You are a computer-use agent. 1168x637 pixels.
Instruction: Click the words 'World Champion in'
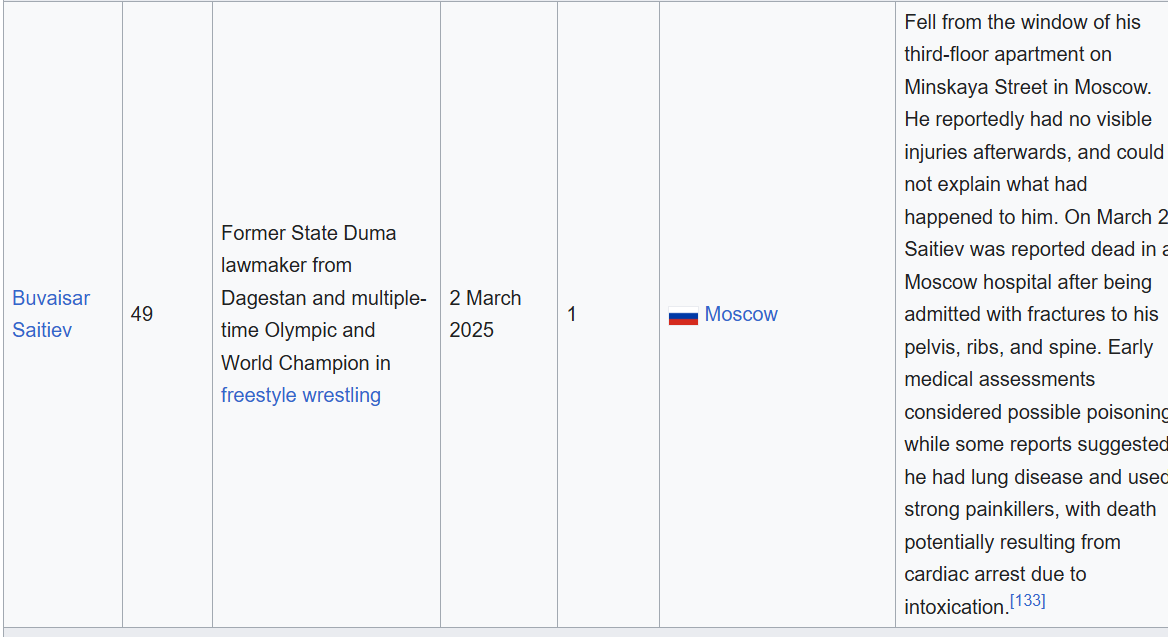pyautogui.click(x=305, y=363)
